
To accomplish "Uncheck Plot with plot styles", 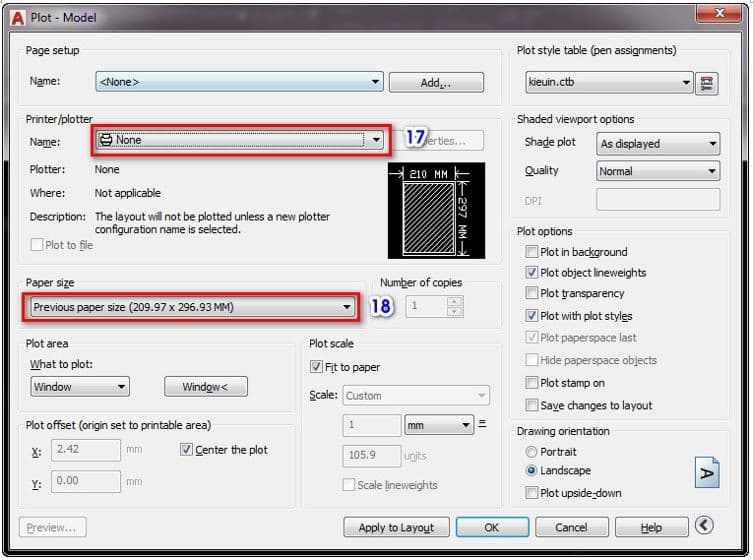I will 531,316.
